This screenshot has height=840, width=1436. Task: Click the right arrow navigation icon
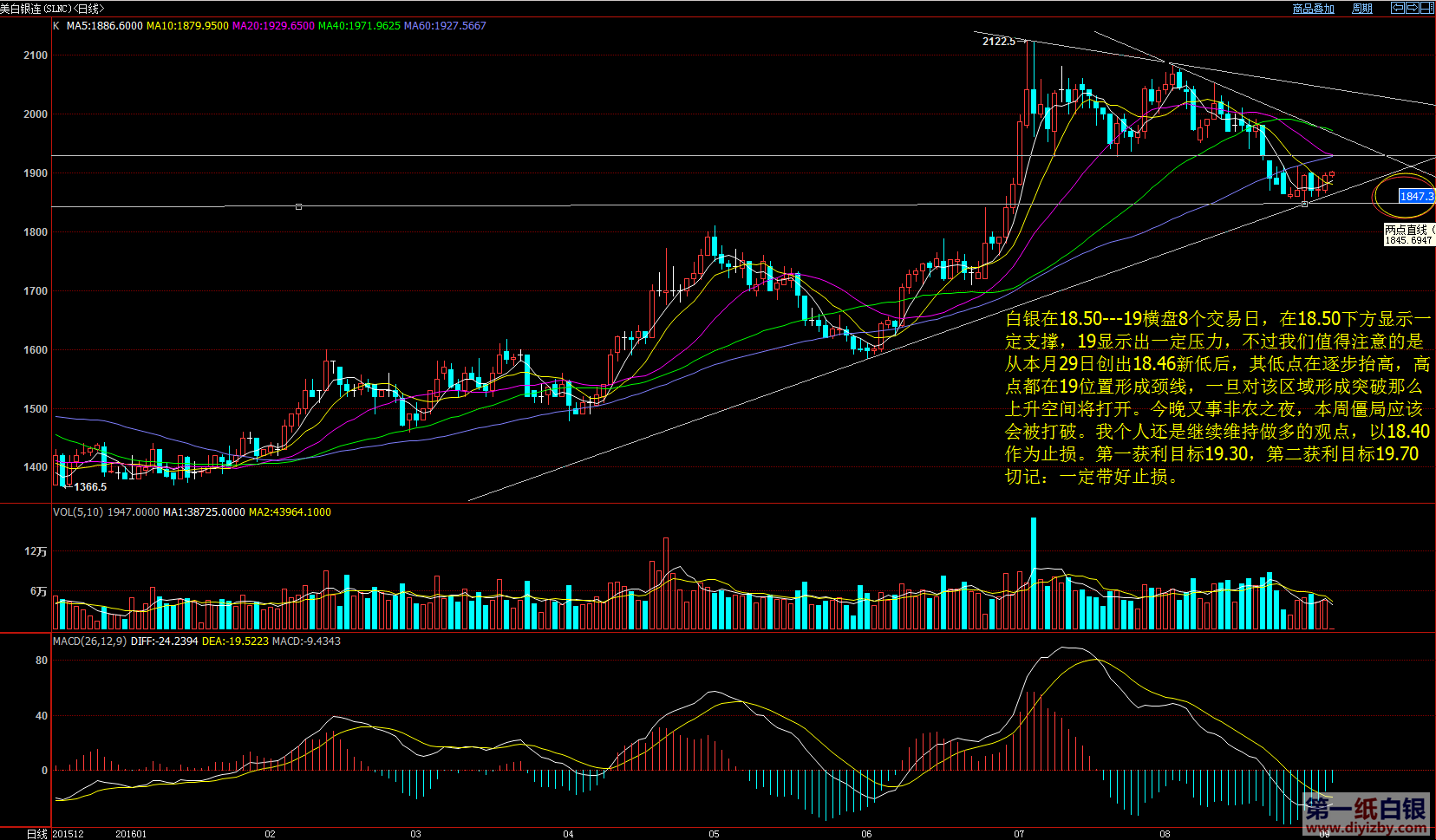click(1412, 8)
